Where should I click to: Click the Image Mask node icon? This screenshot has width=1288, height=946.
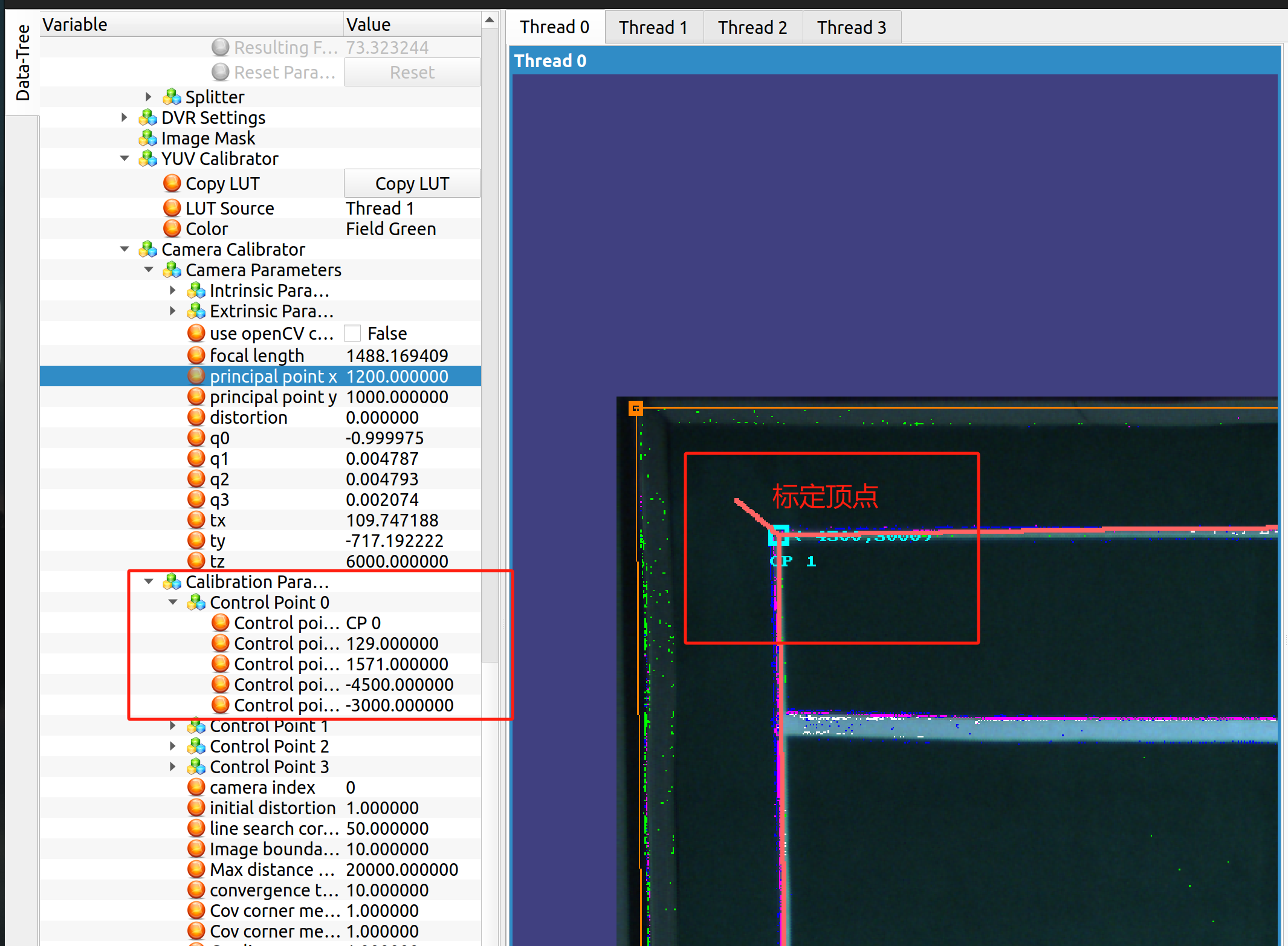click(148, 138)
